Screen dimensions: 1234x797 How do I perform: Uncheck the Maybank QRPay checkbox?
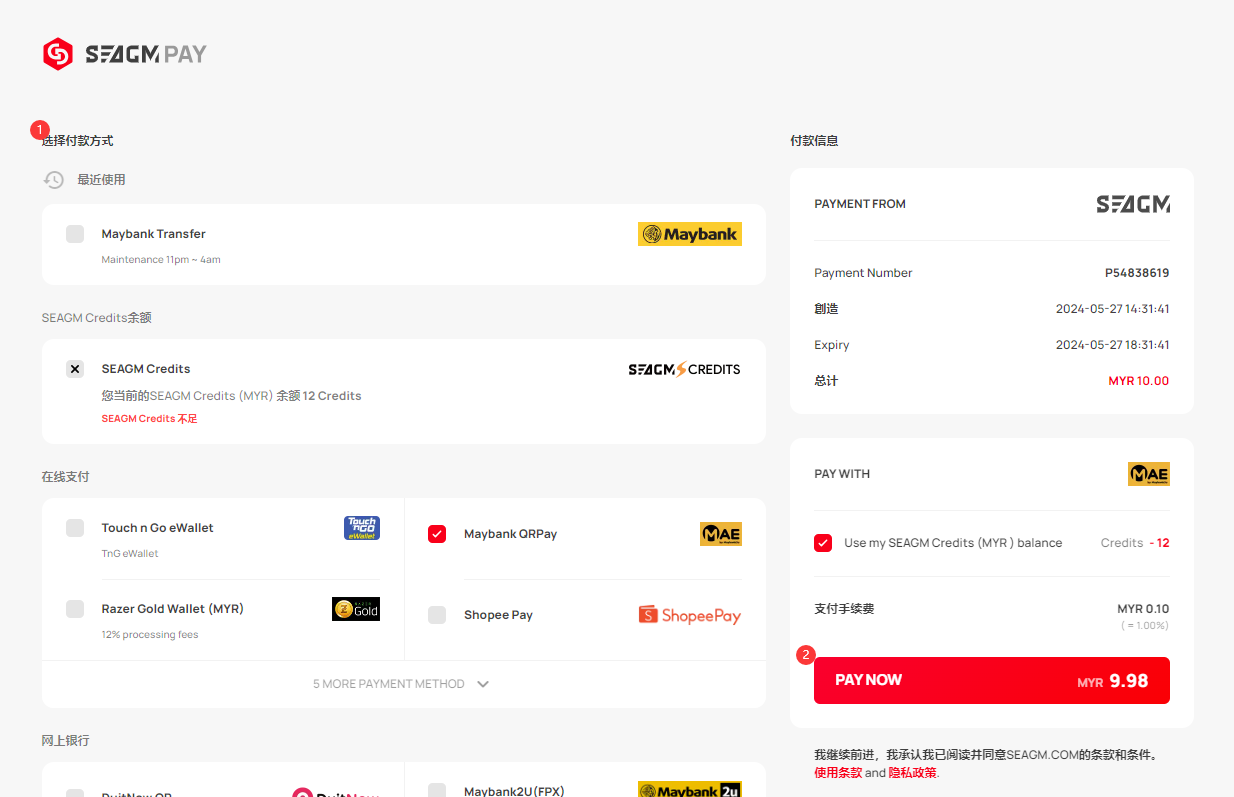pyautogui.click(x=437, y=534)
